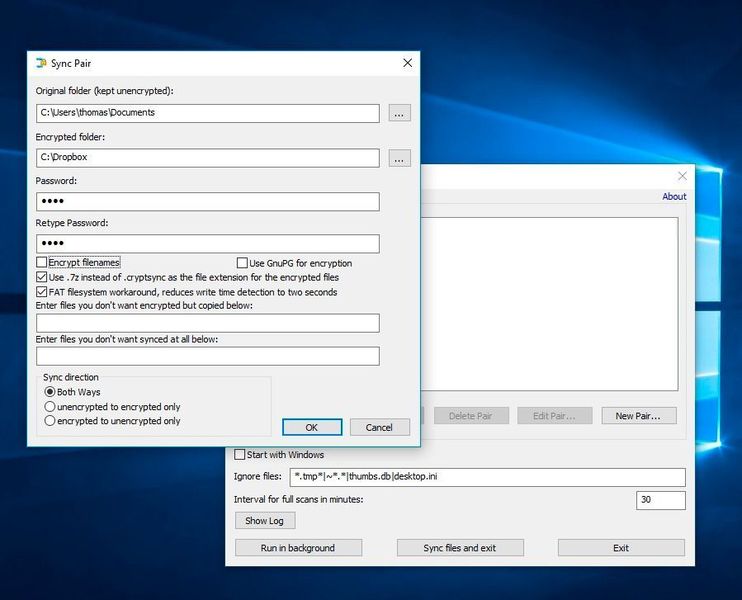Click New Pair button in main window
The image size is (742, 600).
(638, 416)
